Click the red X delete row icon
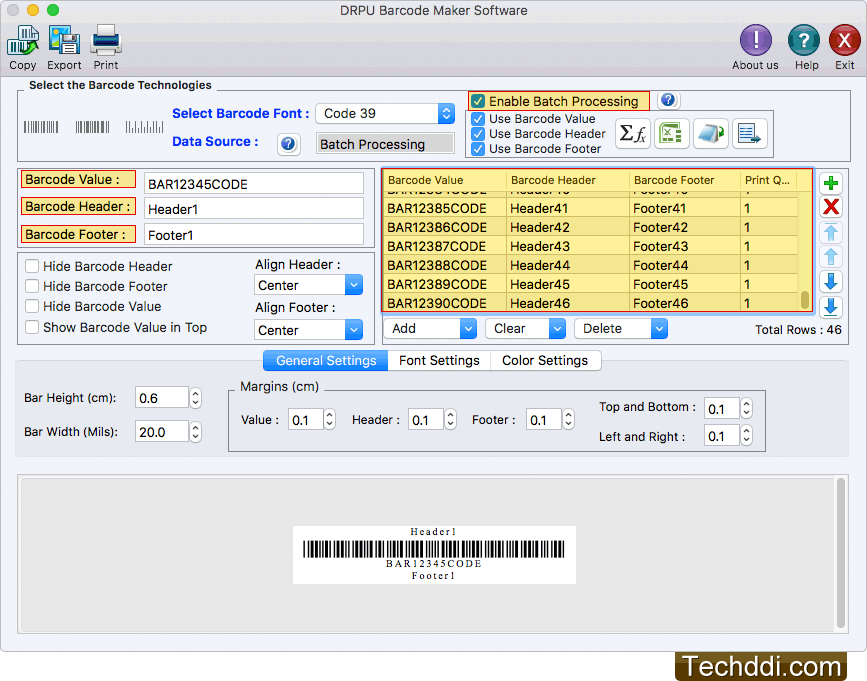The image size is (867, 681). (831, 207)
